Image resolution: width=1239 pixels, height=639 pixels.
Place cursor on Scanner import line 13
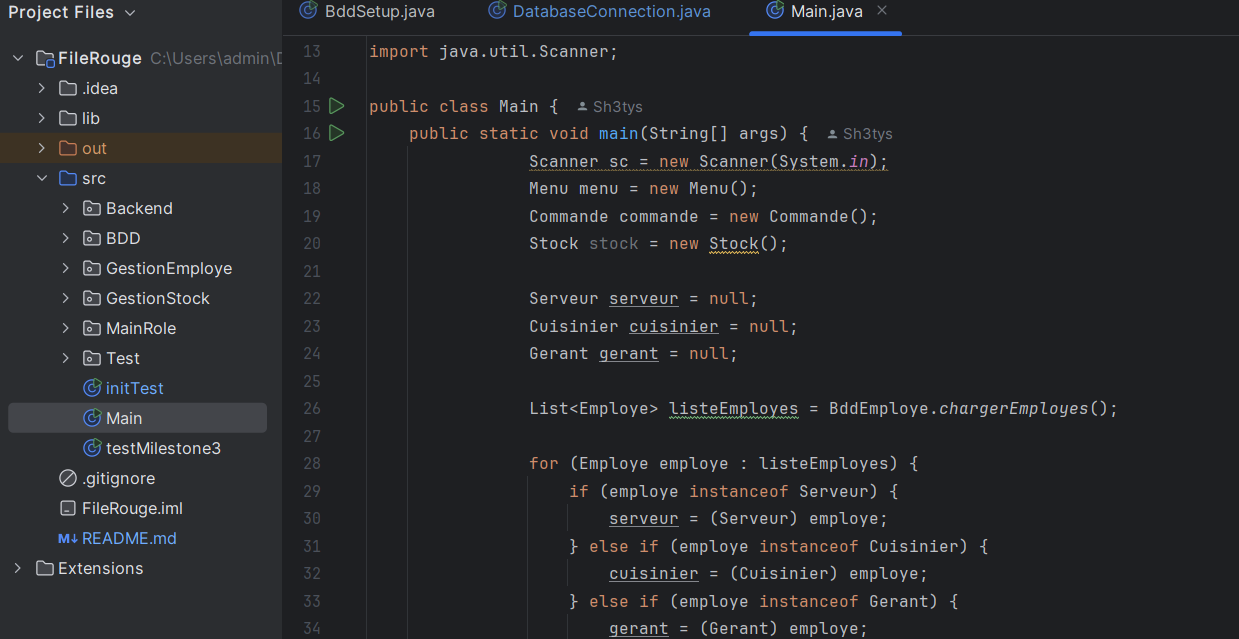pos(494,51)
